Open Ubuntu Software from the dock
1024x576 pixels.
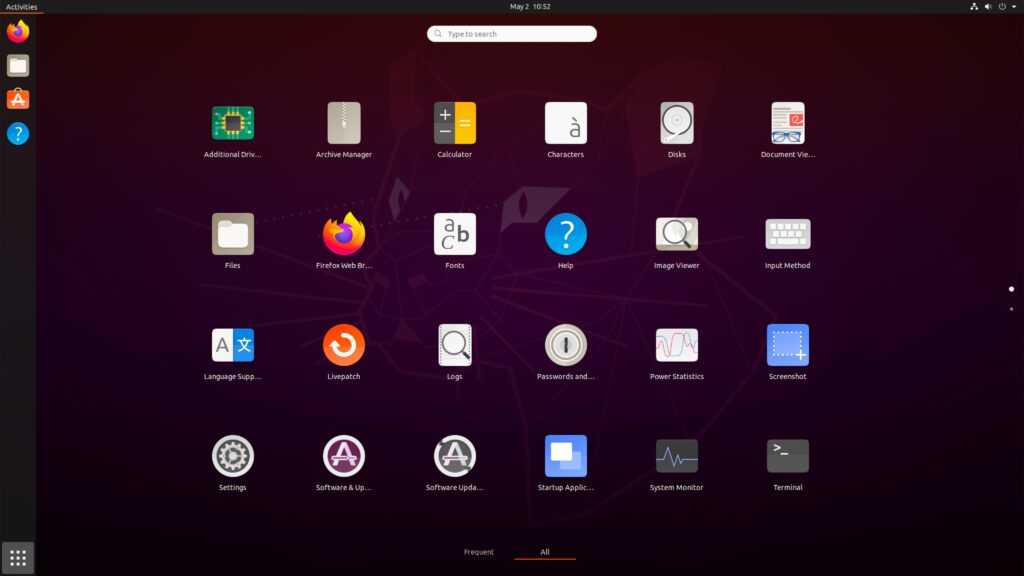(18, 99)
